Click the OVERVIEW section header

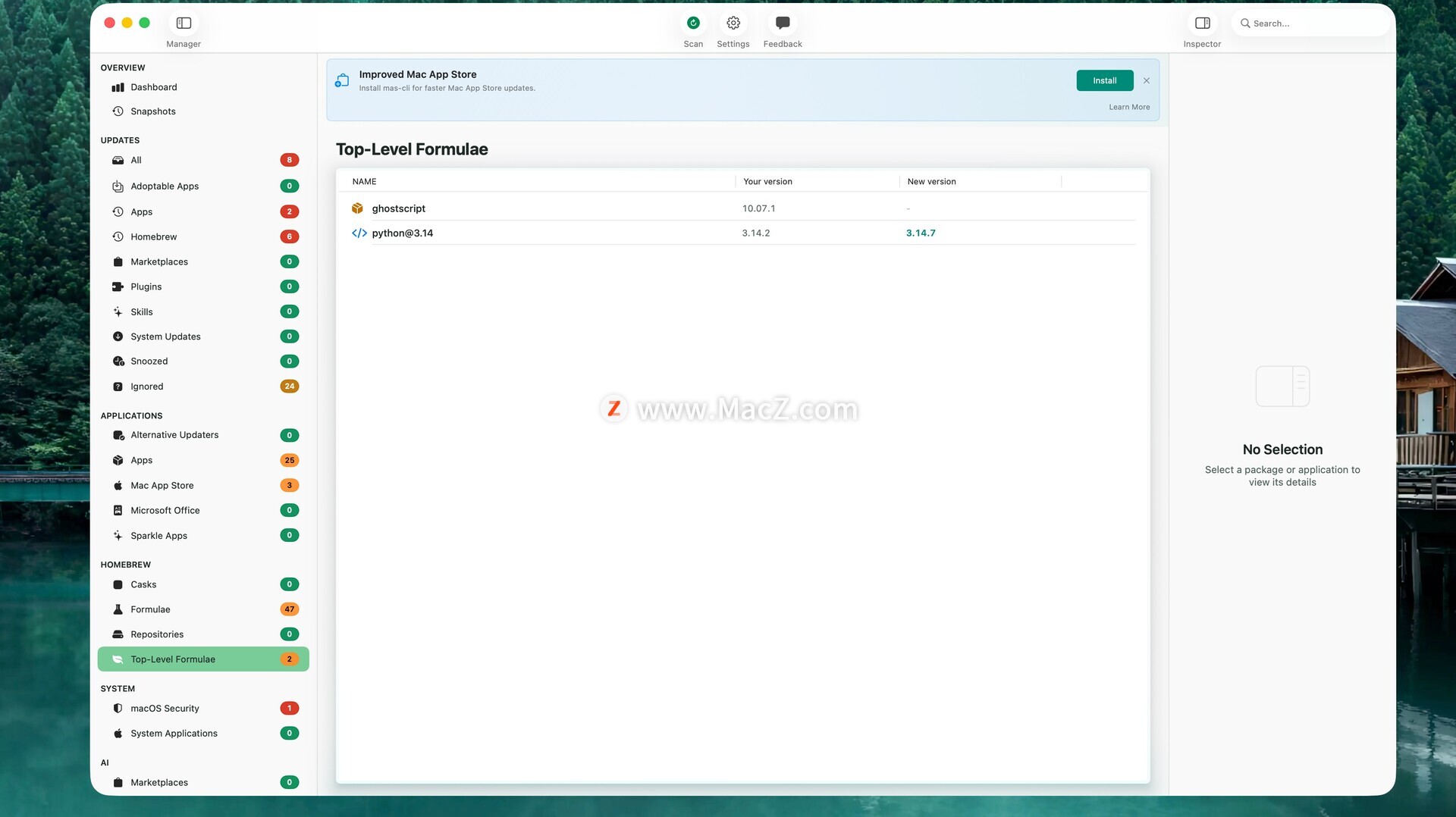point(123,68)
